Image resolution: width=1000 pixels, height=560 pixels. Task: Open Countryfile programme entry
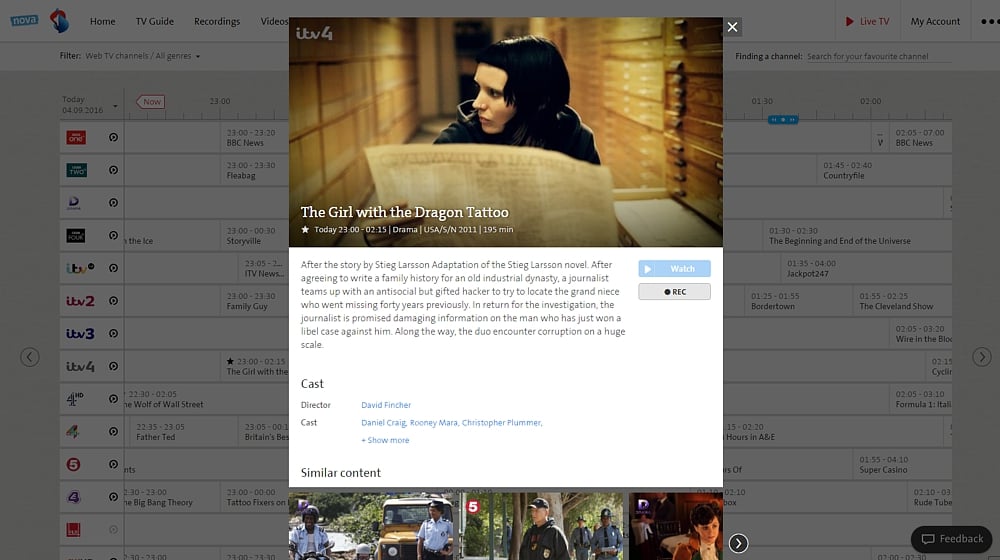click(x=884, y=170)
